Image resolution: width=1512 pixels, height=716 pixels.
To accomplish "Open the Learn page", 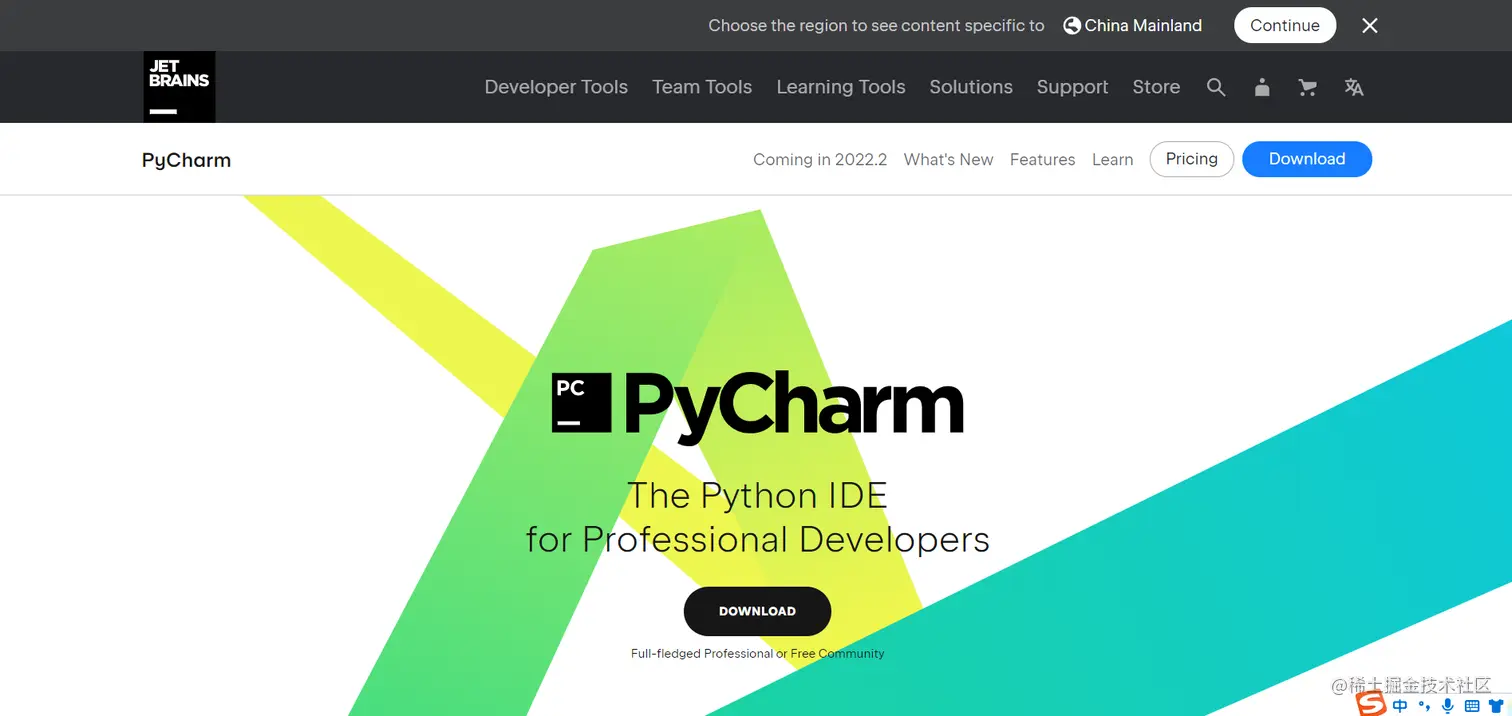I will (x=1112, y=160).
